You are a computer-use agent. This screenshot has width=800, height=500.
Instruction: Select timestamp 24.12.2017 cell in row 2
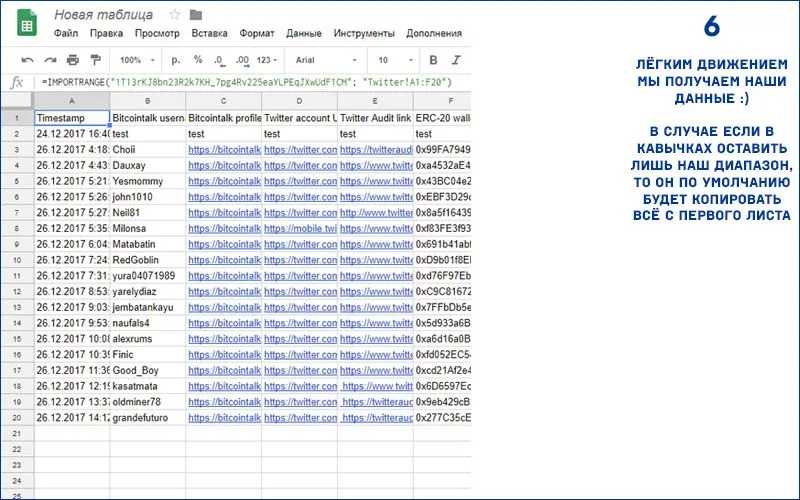(72, 134)
